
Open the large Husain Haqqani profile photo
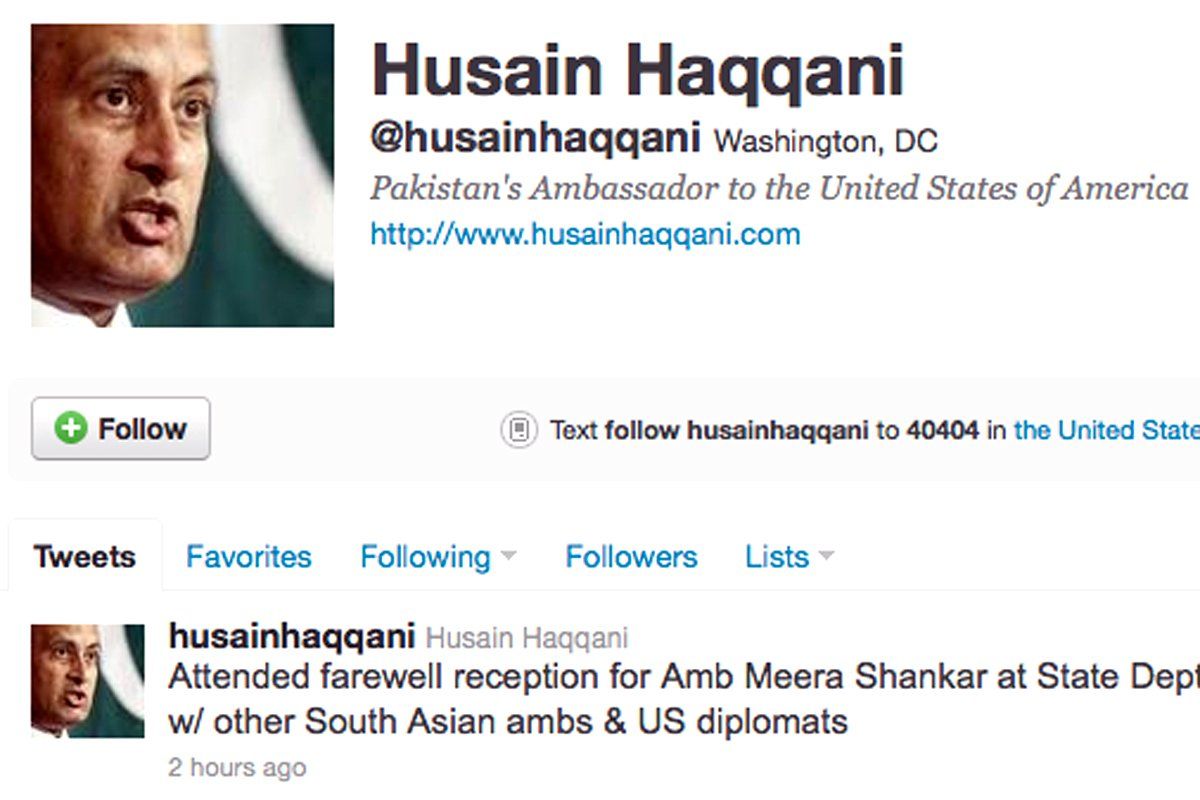pyautogui.click(x=182, y=176)
